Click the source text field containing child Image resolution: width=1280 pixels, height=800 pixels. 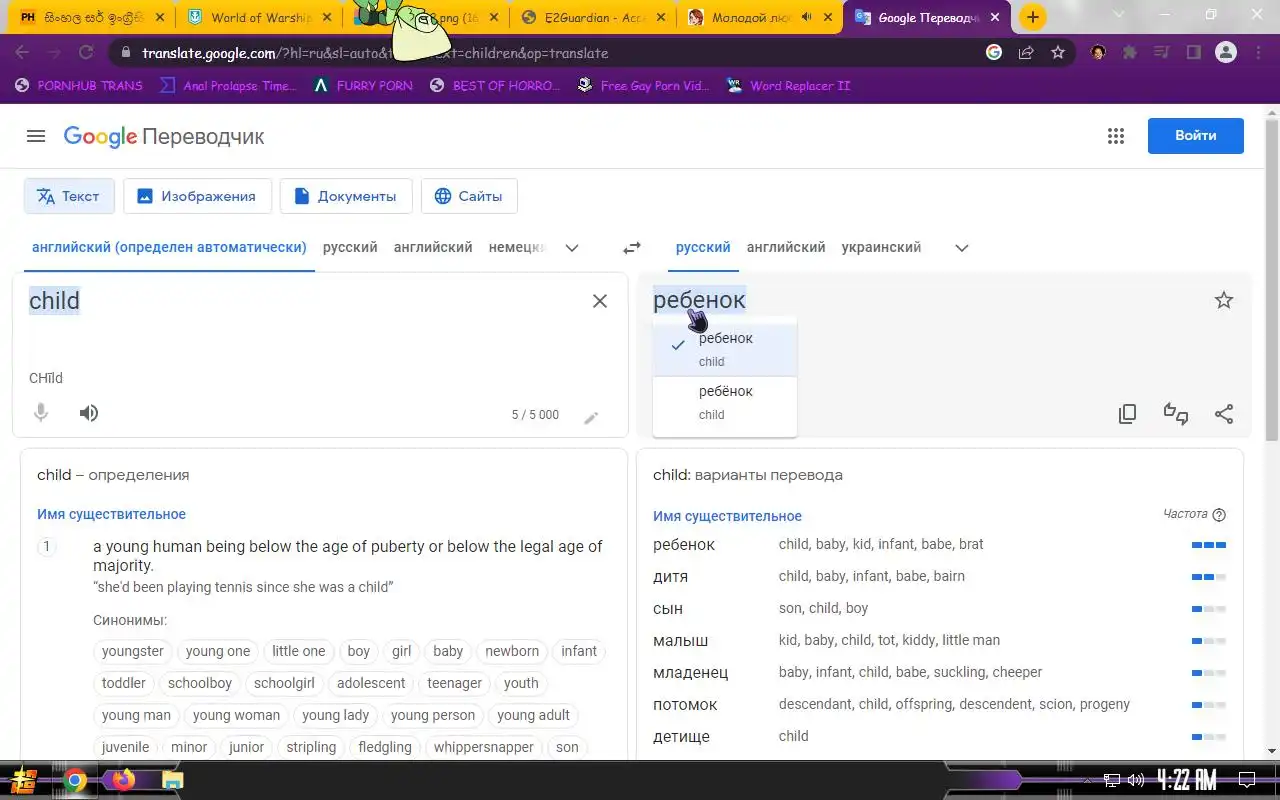tap(300, 301)
